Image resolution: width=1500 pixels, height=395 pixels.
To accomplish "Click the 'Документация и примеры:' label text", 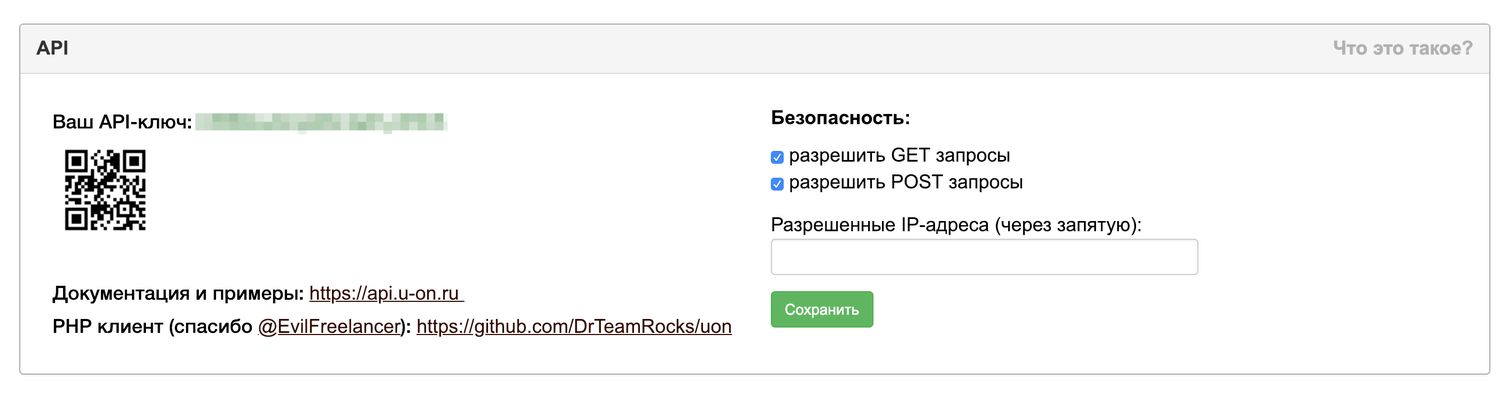I will [x=178, y=294].
